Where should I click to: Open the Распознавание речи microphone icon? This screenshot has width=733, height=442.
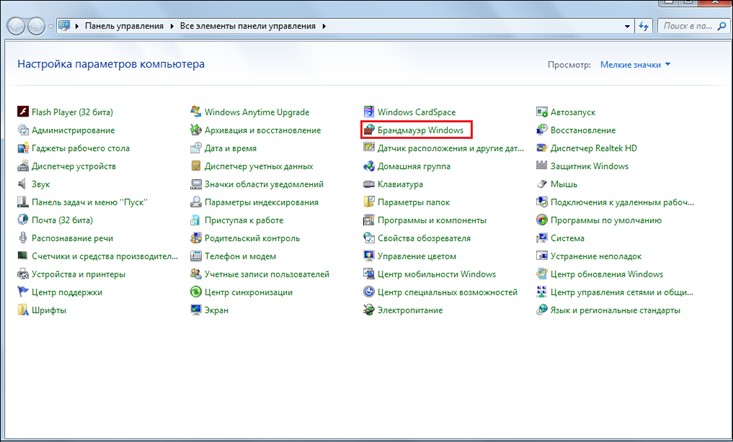(23, 238)
